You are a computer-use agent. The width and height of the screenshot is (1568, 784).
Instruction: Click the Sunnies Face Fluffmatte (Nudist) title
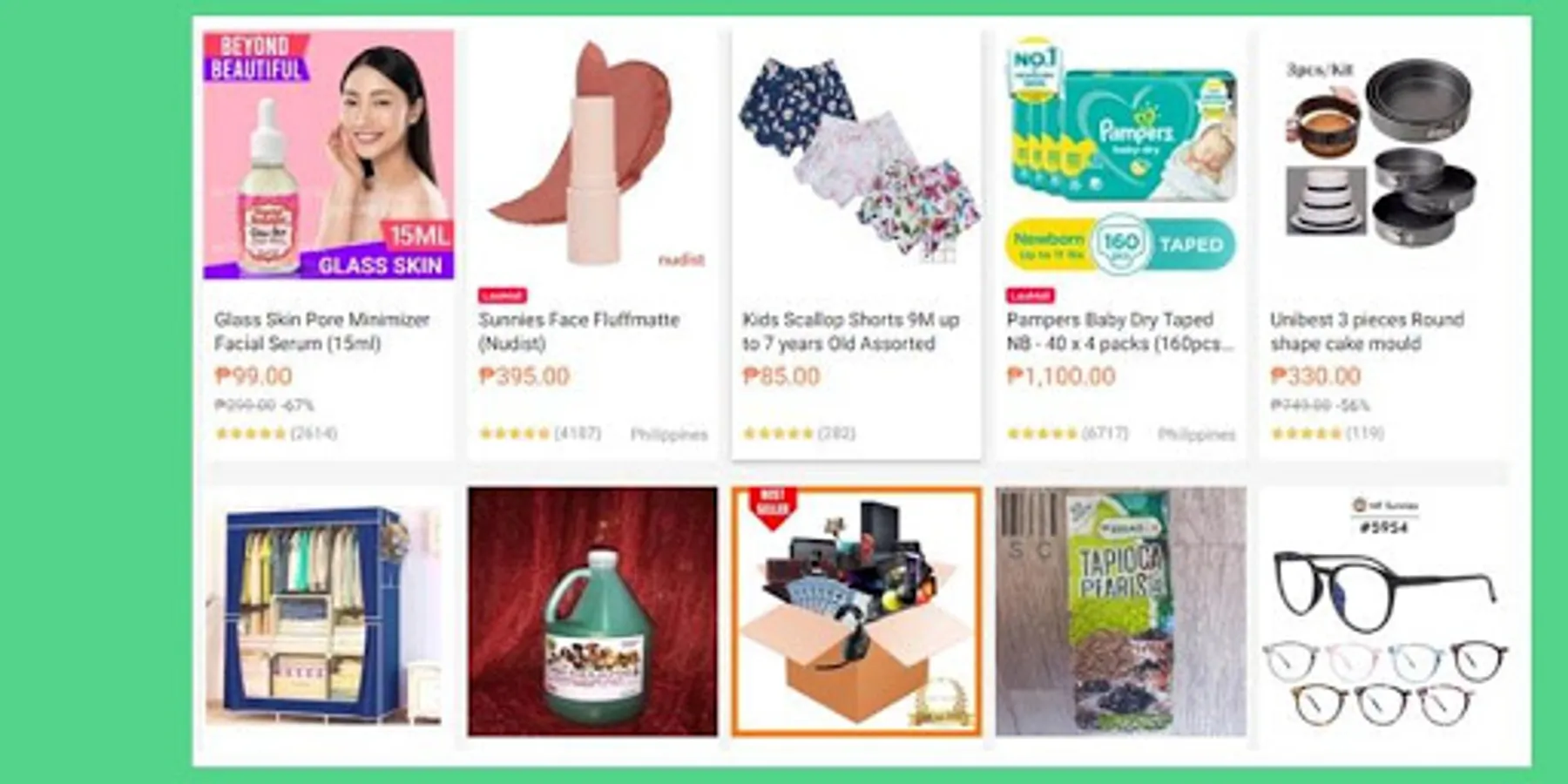pyautogui.click(x=578, y=331)
